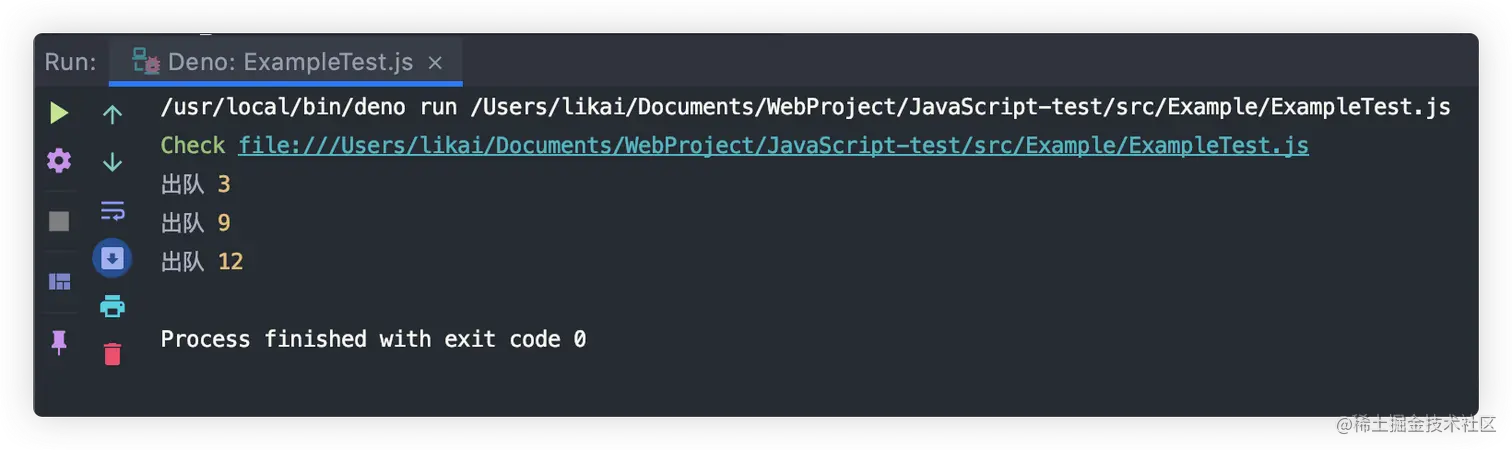Click the Run: panel label
The image size is (1512, 450).
(70, 62)
